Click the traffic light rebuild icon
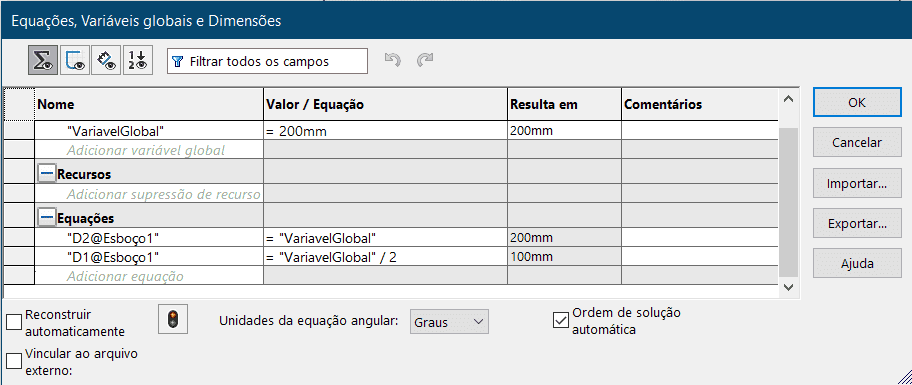Screen dimensions: 912x385 point(173,319)
